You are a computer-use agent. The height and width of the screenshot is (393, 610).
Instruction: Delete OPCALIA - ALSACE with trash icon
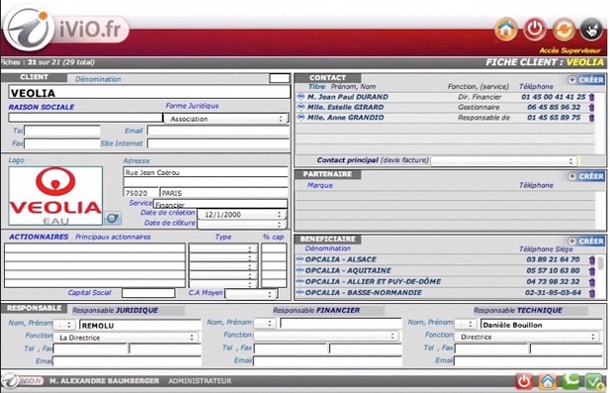(592, 260)
